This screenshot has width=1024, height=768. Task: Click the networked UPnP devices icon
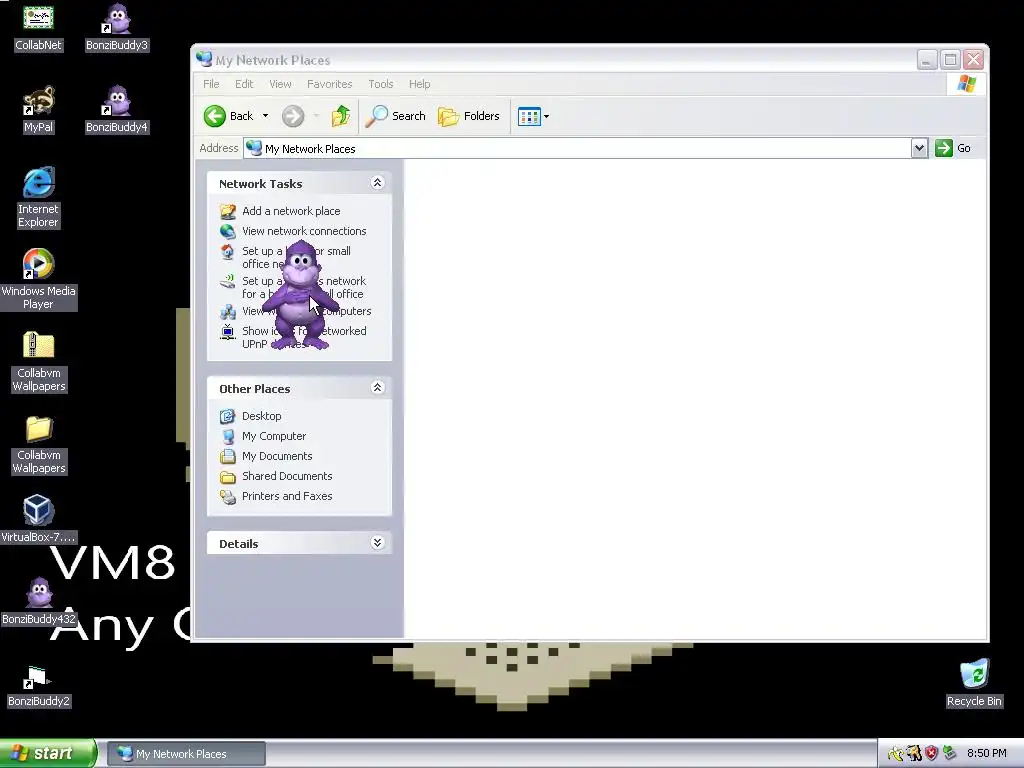click(227, 332)
